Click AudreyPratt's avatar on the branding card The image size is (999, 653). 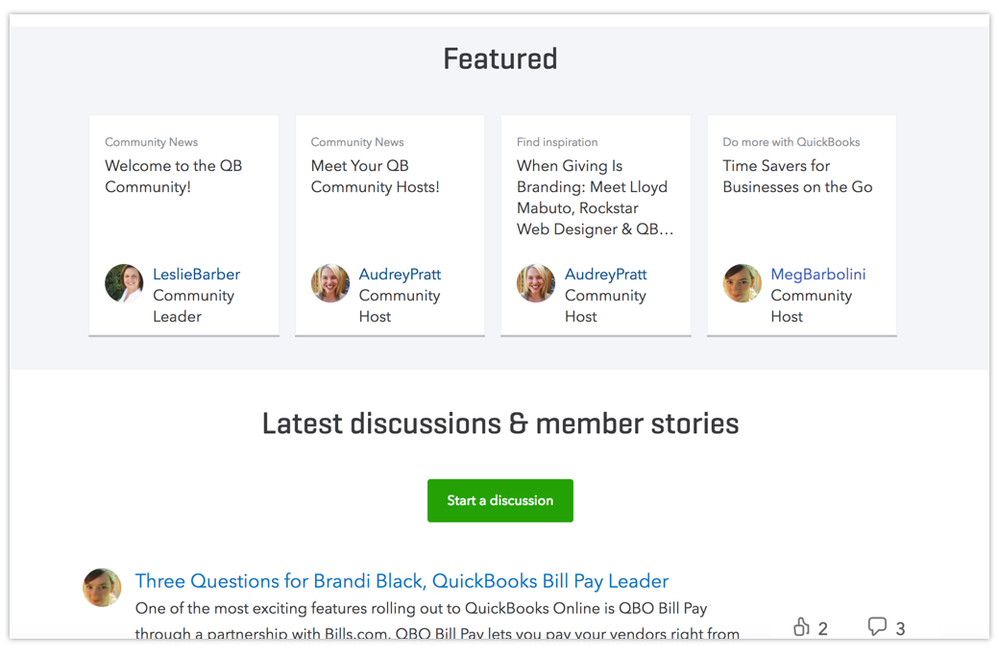click(536, 283)
